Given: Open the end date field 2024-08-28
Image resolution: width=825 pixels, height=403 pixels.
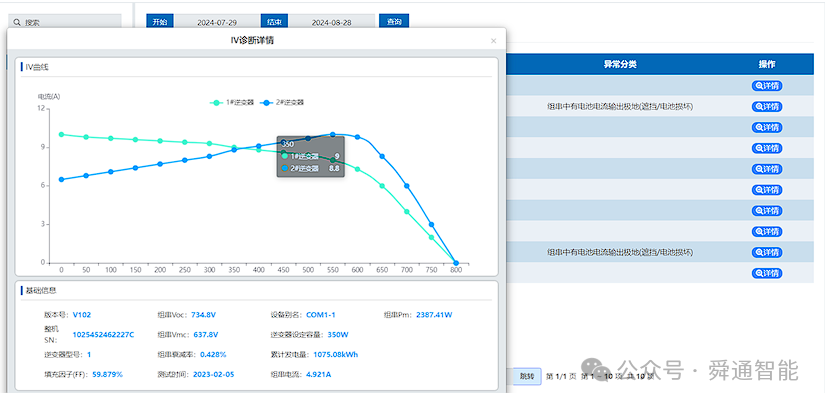Looking at the screenshot, I should point(331,23).
